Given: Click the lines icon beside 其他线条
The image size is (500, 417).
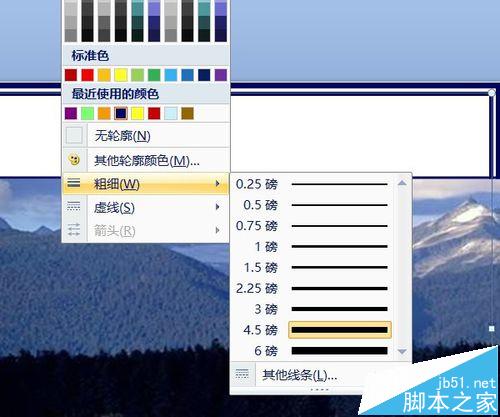Looking at the screenshot, I should 242,374.
